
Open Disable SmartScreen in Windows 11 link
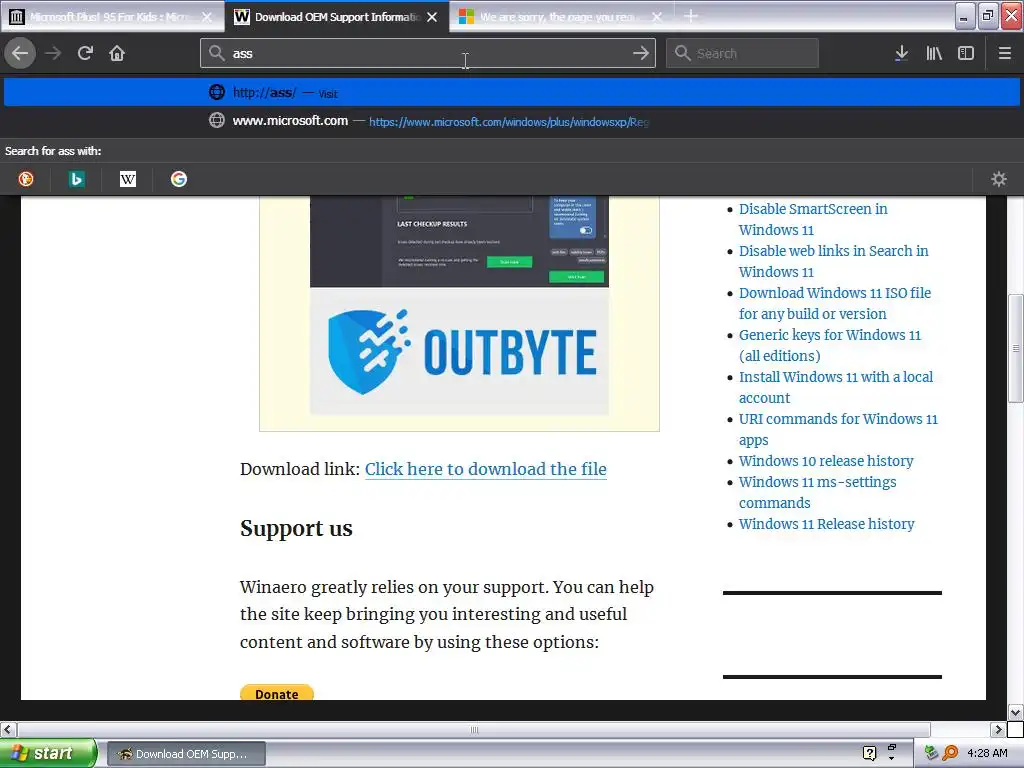[x=812, y=219]
